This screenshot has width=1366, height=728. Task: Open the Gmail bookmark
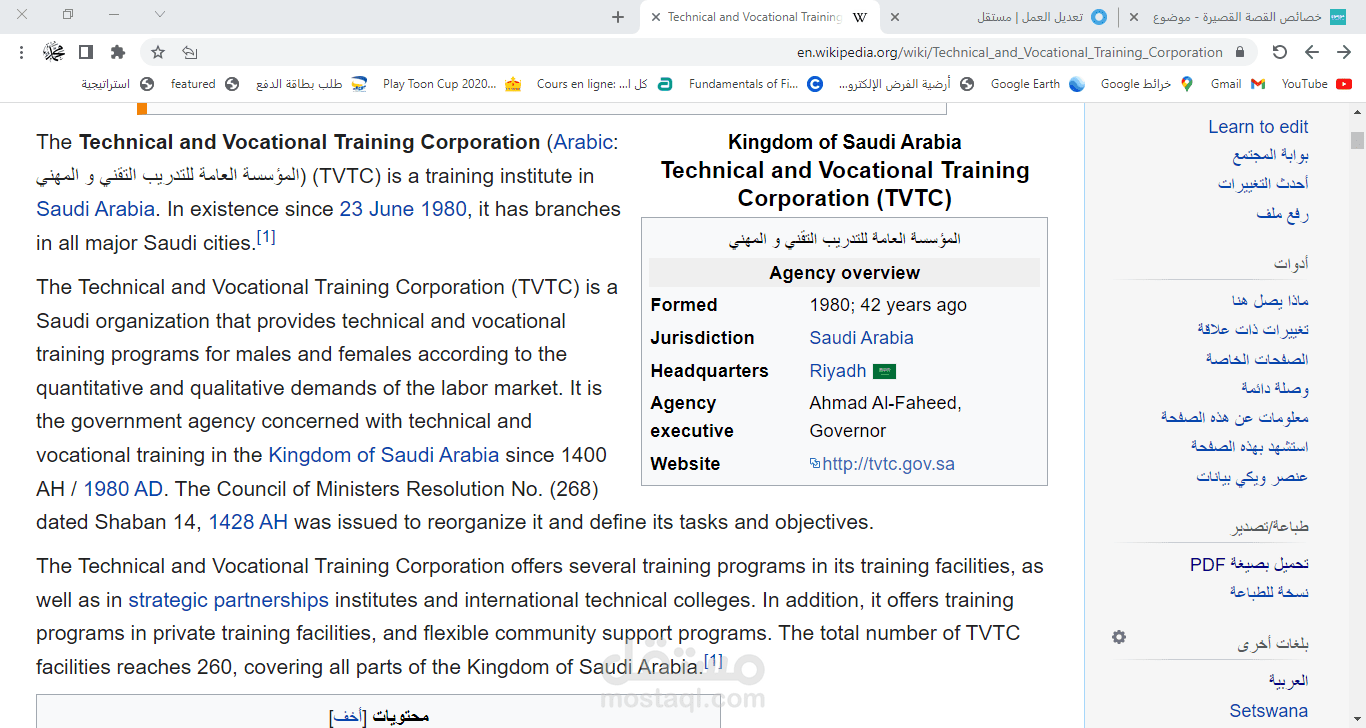(x=1238, y=84)
